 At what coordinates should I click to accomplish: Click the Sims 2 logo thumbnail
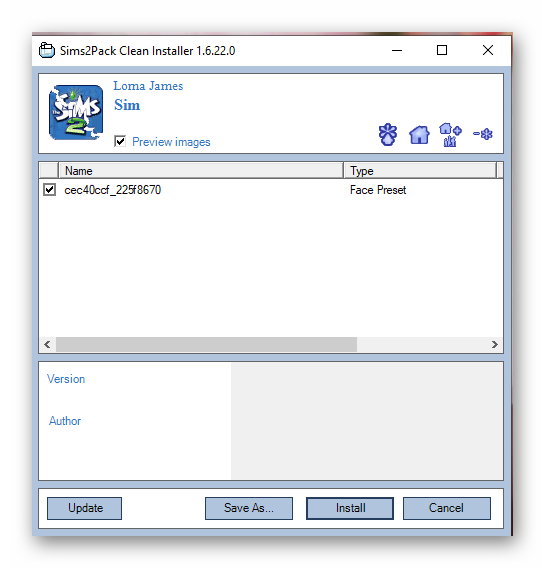pos(76,112)
